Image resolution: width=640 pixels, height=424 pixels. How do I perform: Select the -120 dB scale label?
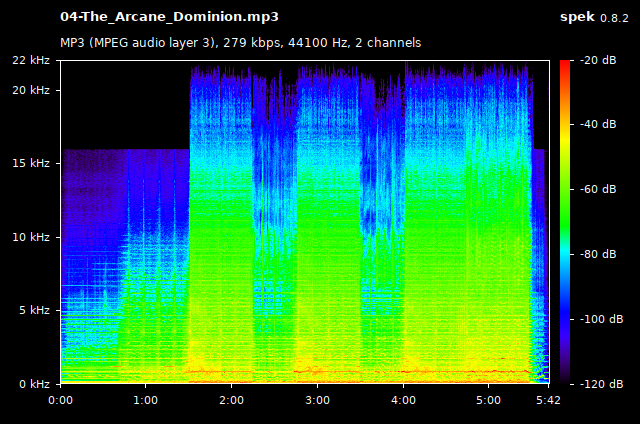pyautogui.click(x=598, y=383)
